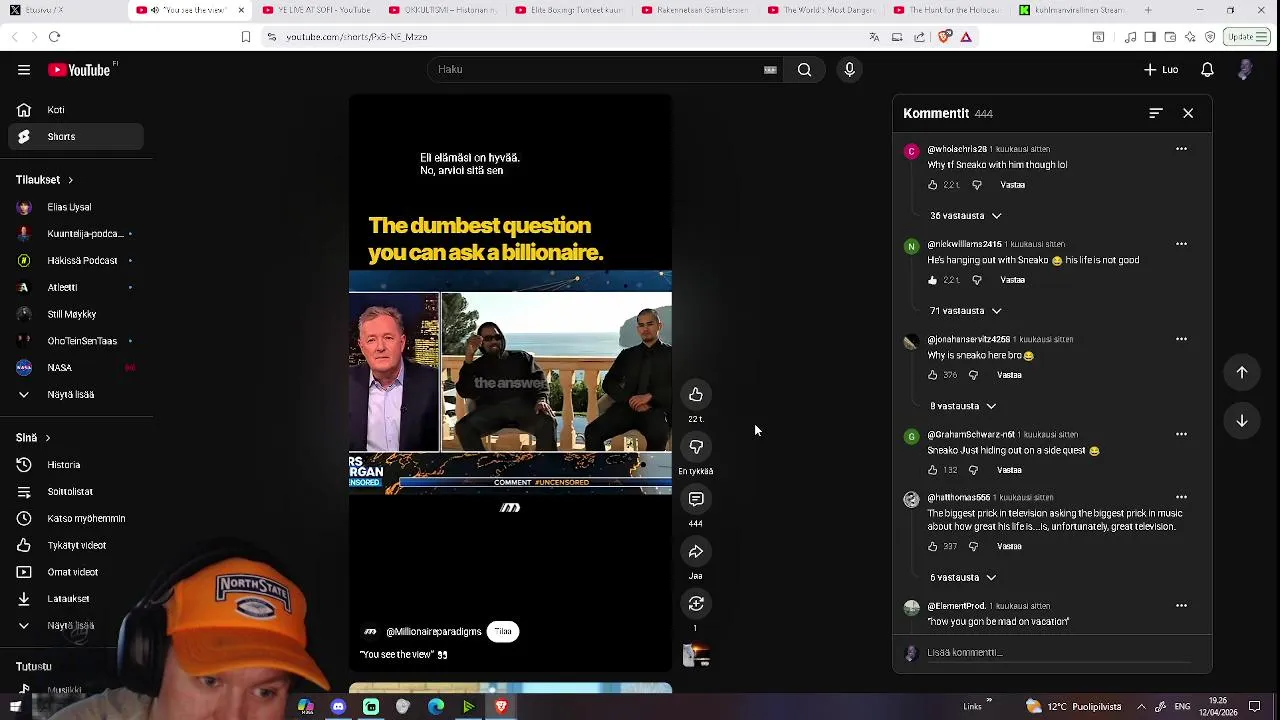Open Leo AI sparkle icon in toolbar
Viewport: 1280px width, 720px height.
coord(1190,37)
